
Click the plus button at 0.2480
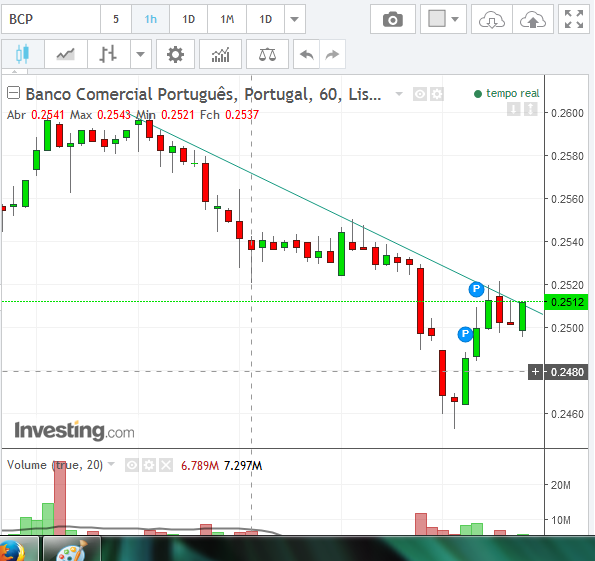(x=535, y=372)
